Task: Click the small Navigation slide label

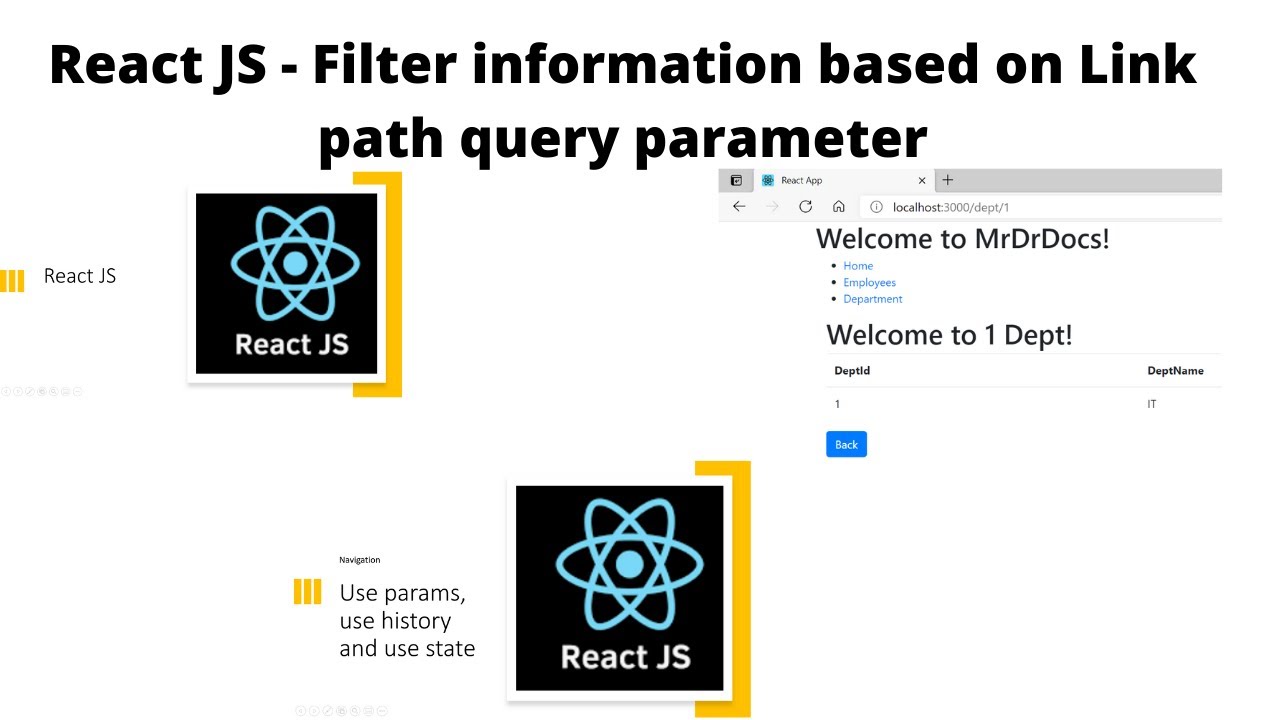Action: [360, 560]
